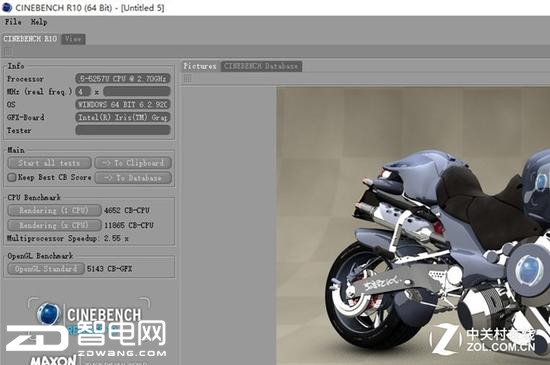Image resolution: width=550 pixels, height=365 pixels.
Task: Click the CINEBENCH app icon in title bar
Action: [x=6, y=7]
